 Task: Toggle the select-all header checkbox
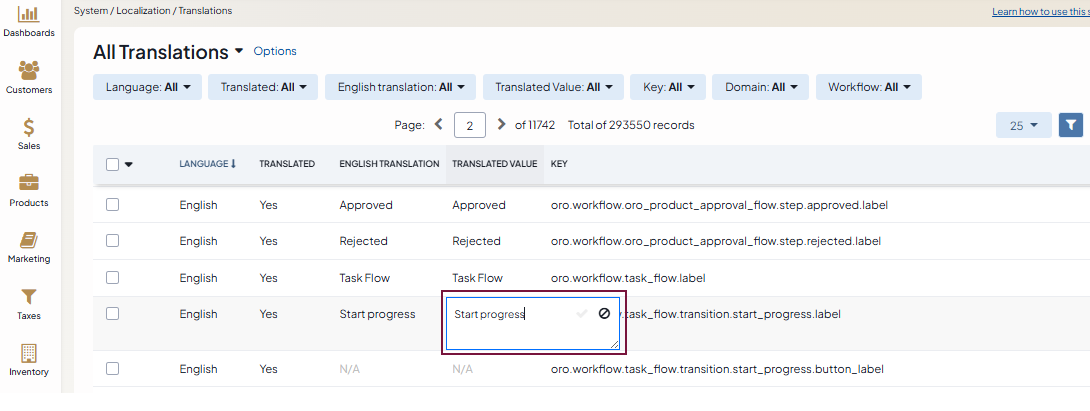click(x=112, y=164)
